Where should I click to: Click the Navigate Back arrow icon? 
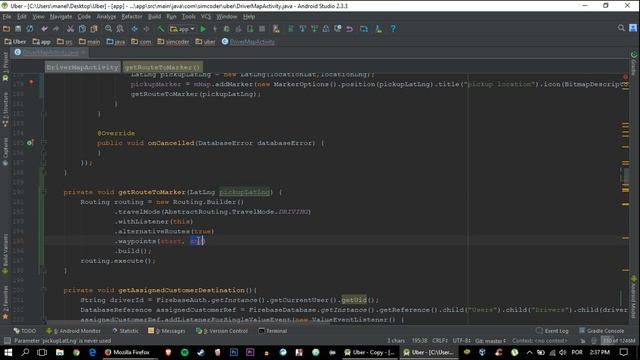pos(134,29)
